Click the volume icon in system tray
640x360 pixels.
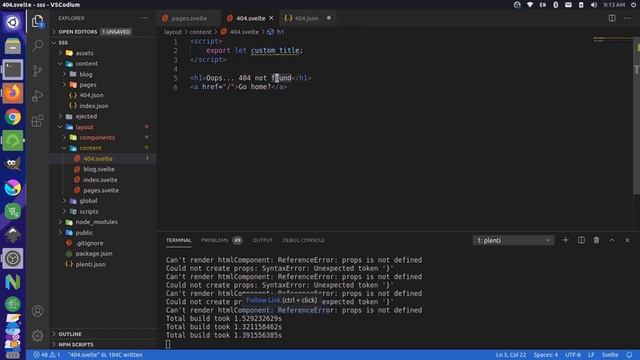[x=593, y=4]
